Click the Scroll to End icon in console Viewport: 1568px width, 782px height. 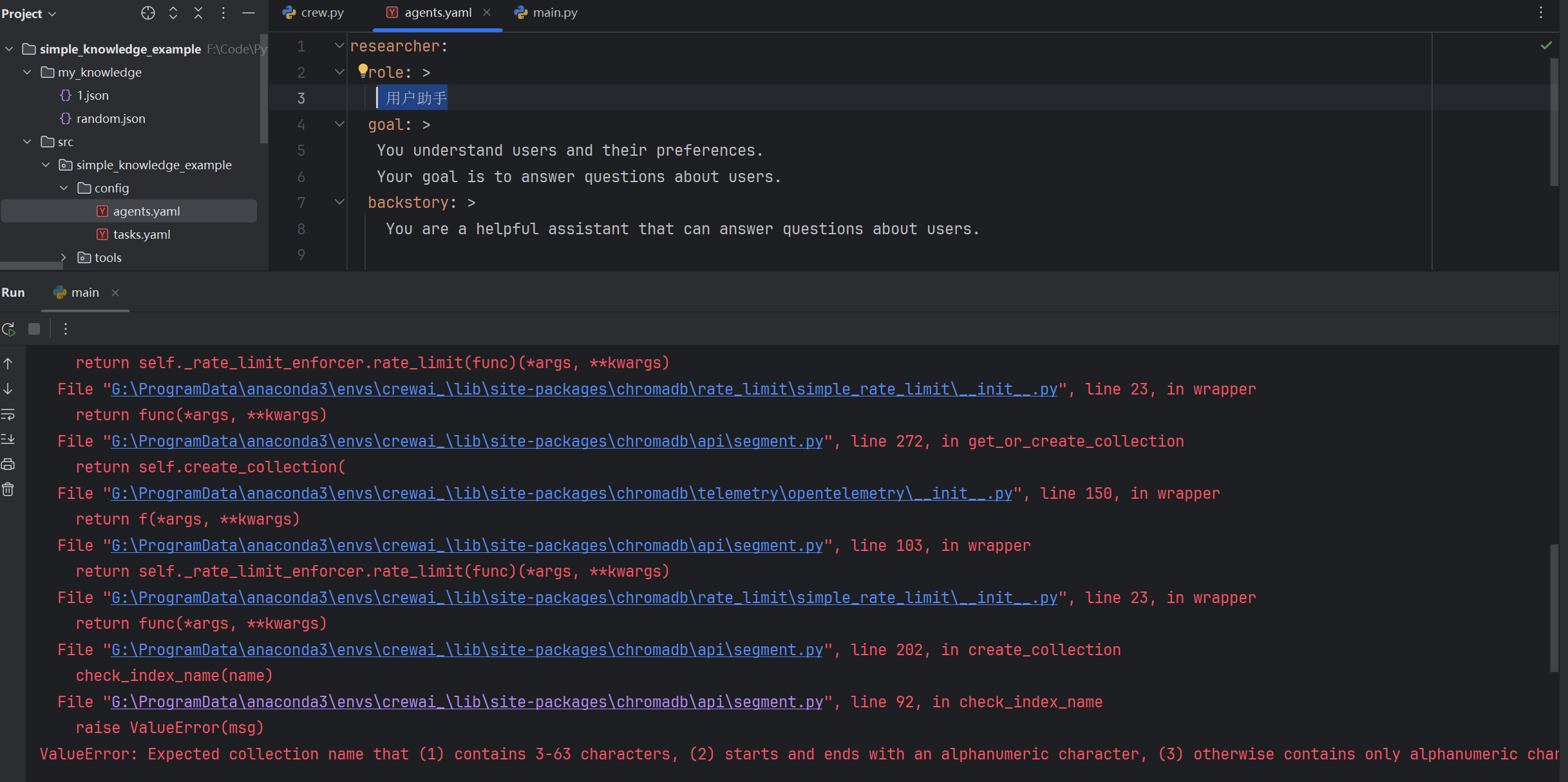[8, 439]
